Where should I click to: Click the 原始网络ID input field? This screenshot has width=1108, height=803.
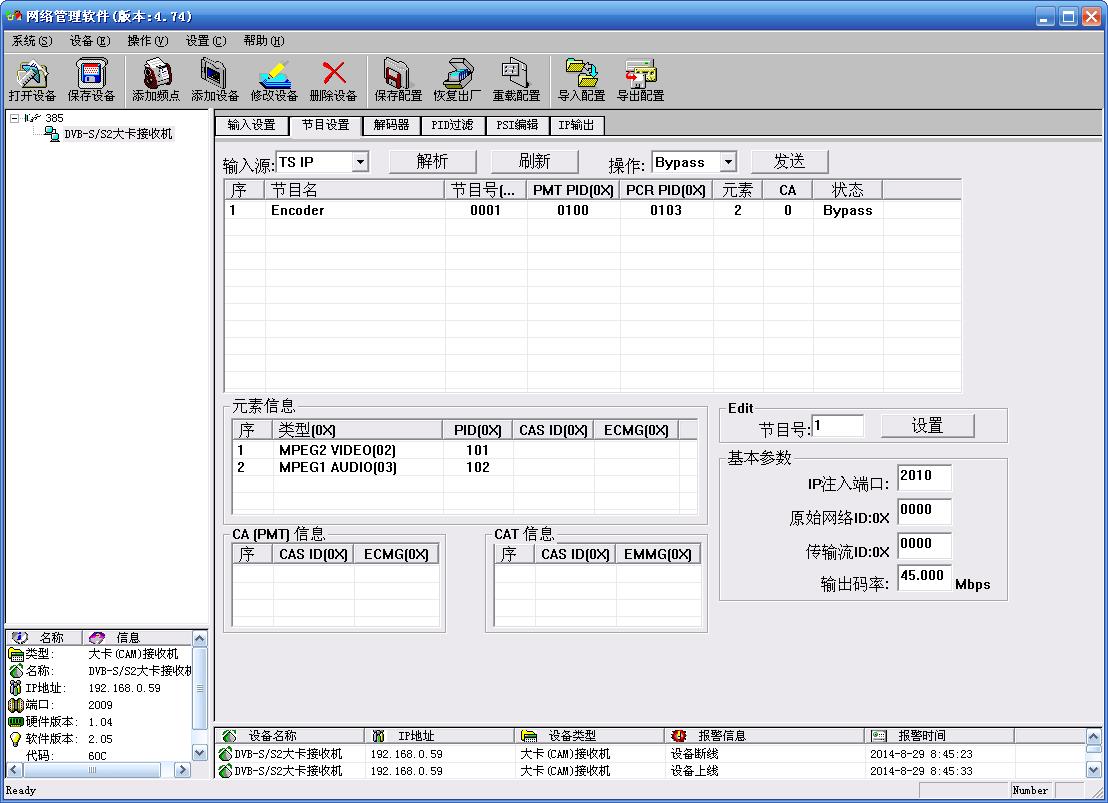[x=924, y=511]
